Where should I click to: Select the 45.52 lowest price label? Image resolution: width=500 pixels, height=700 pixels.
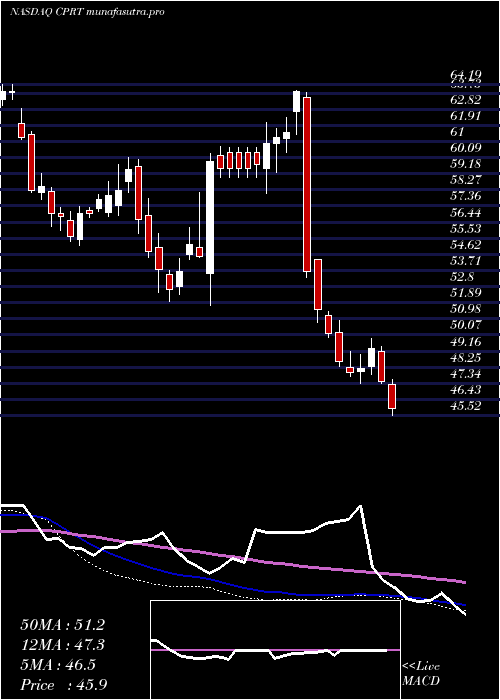(x=466, y=407)
